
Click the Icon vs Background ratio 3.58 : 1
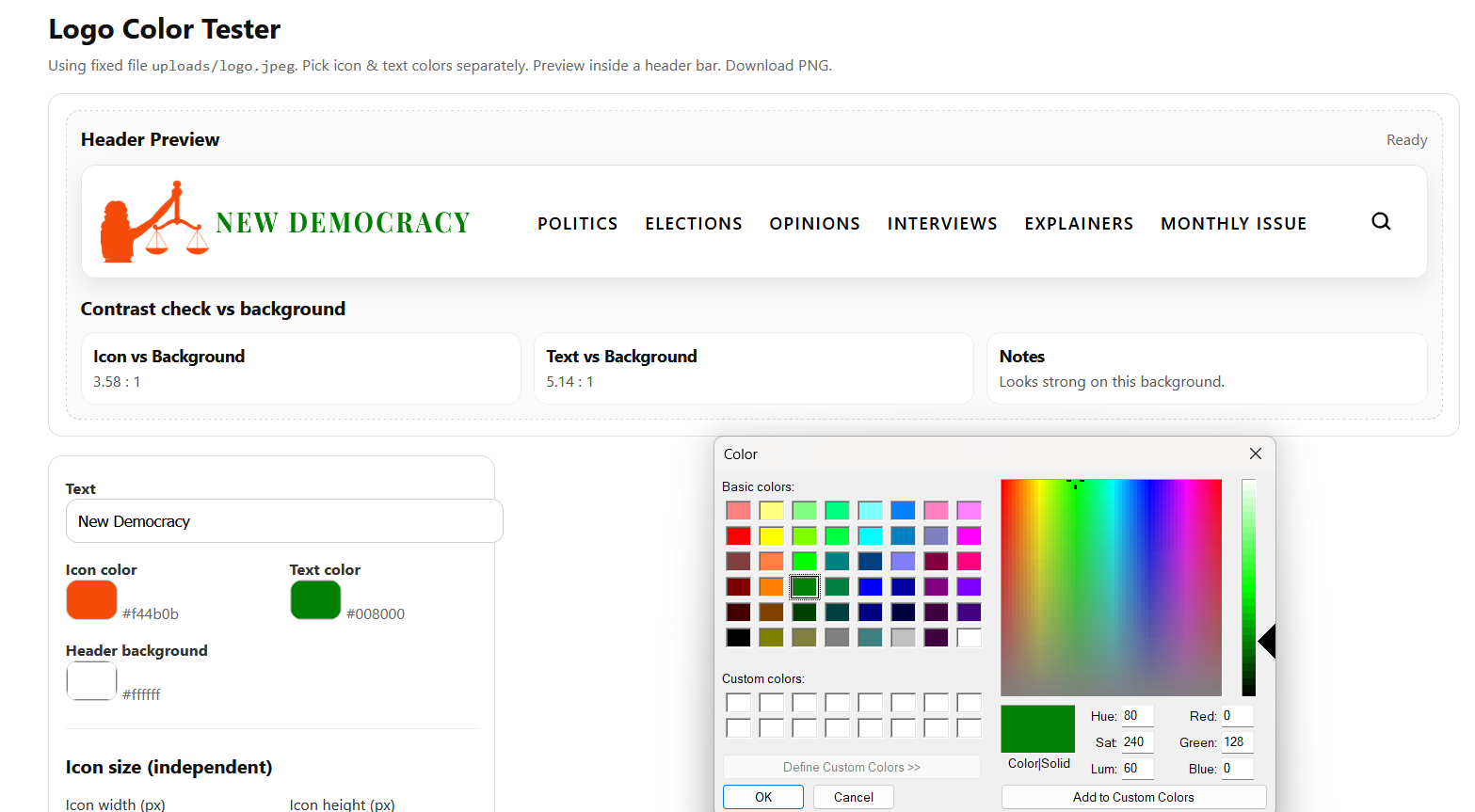(117, 382)
